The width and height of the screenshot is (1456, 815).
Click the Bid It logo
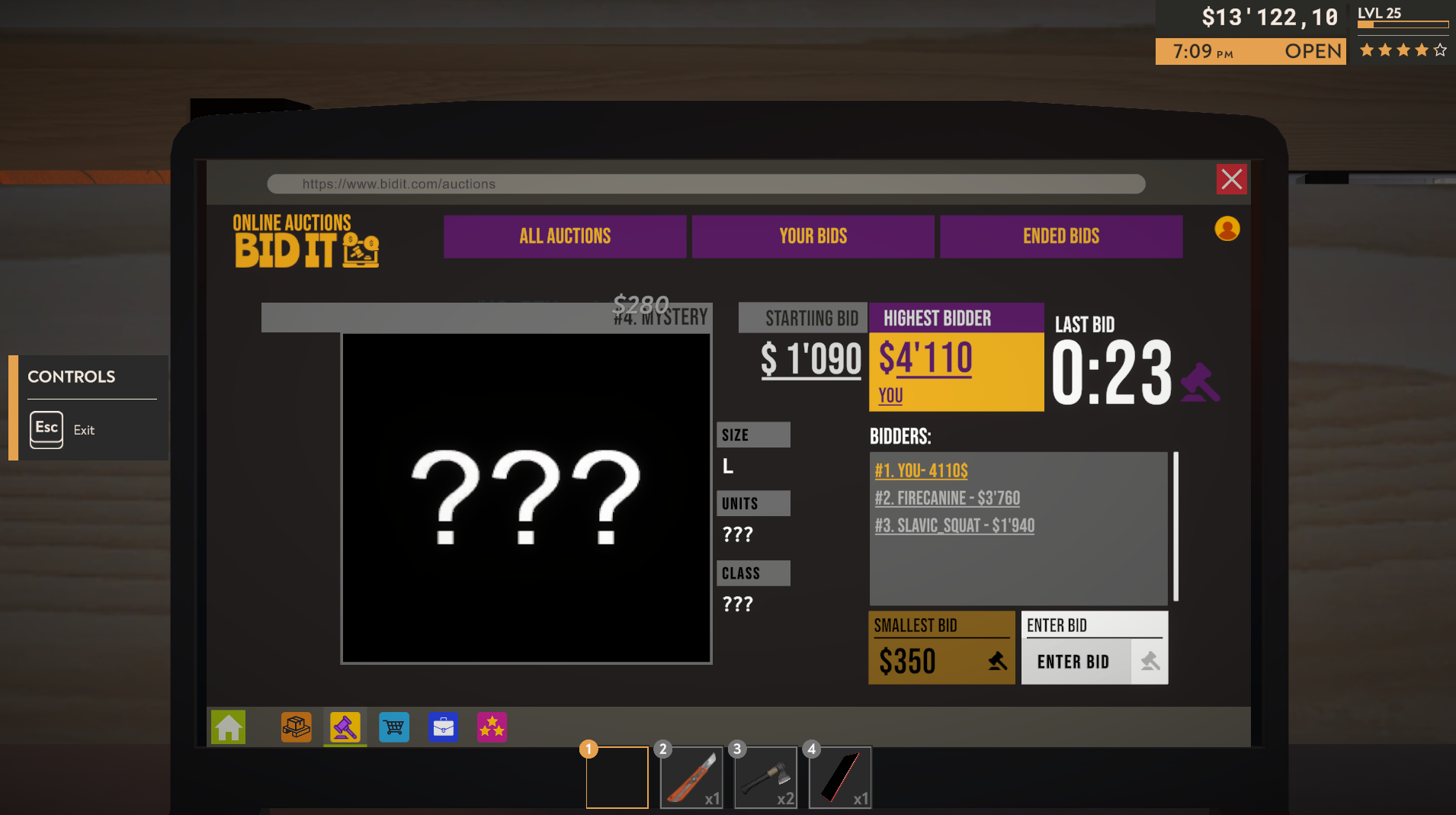click(x=306, y=241)
